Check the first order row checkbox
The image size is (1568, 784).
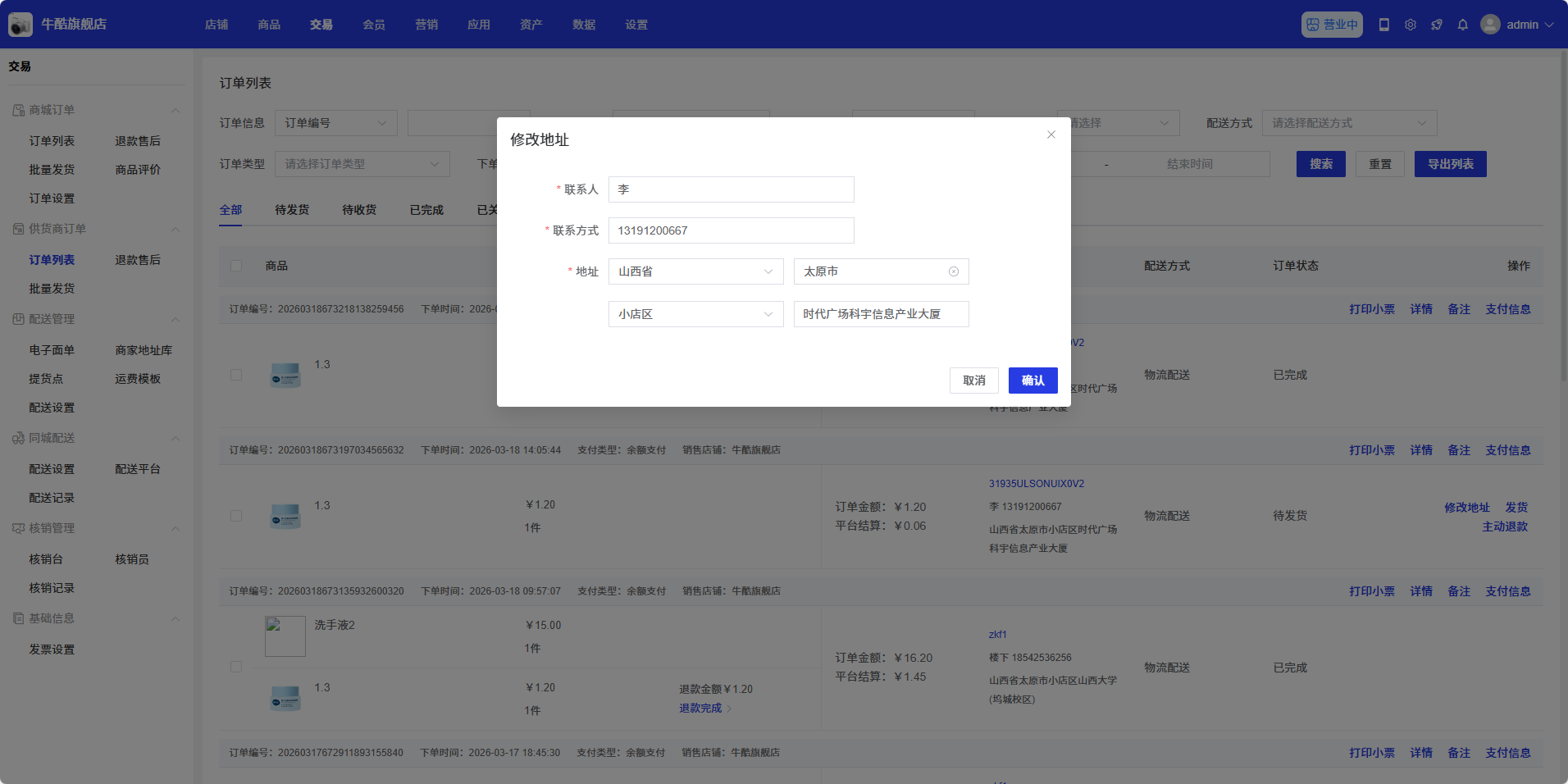(236, 375)
